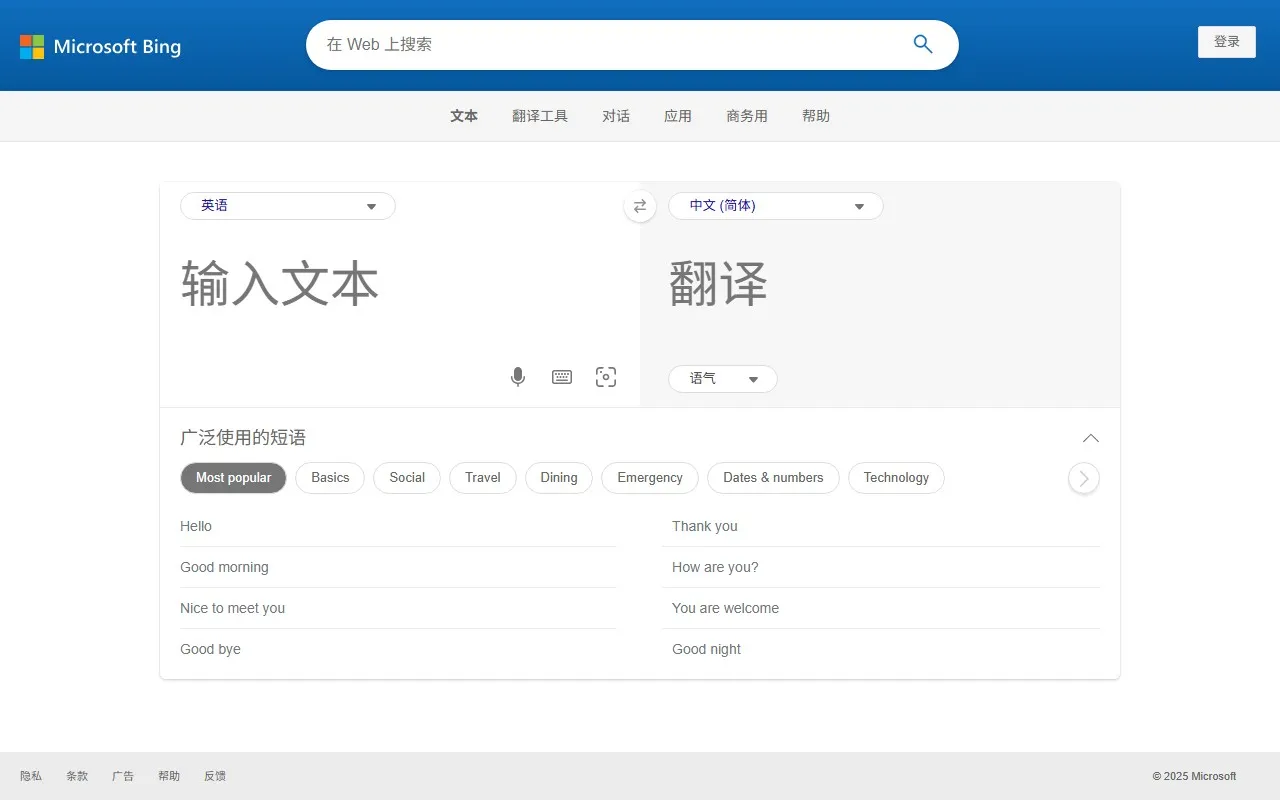Swap translation languages

(639, 206)
